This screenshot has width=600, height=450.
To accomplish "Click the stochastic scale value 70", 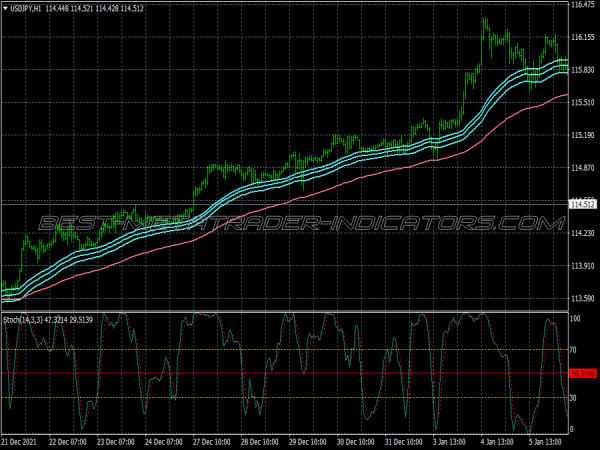I will pyautogui.click(x=573, y=350).
